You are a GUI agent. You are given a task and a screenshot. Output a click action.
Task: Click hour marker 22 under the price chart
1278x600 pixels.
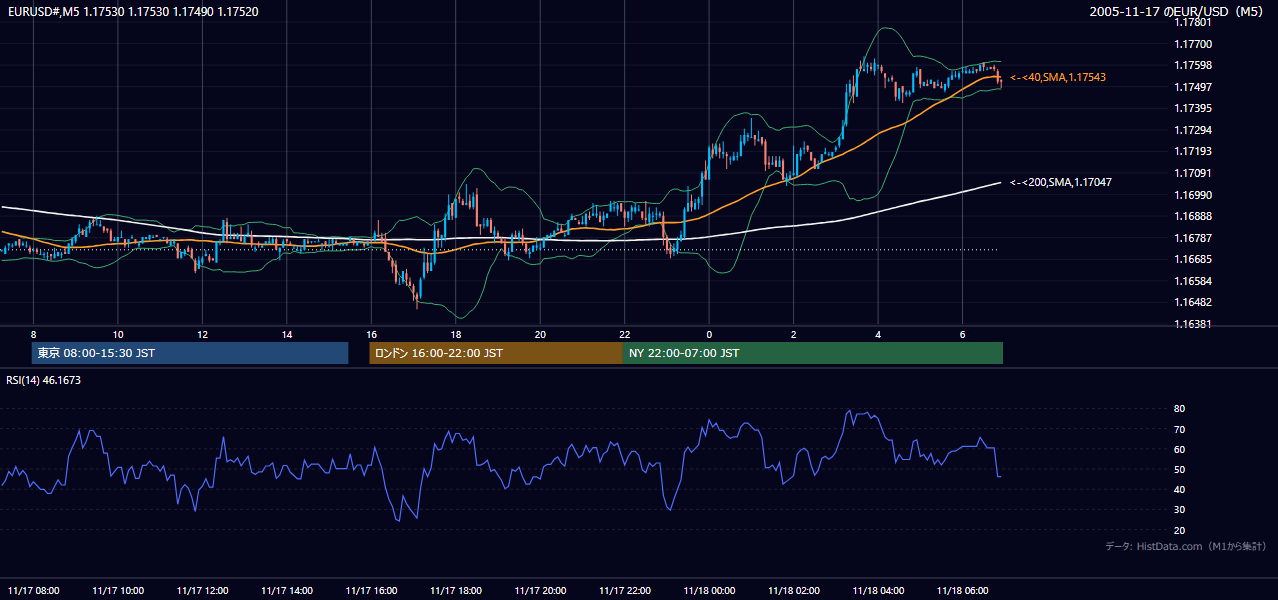click(625, 334)
